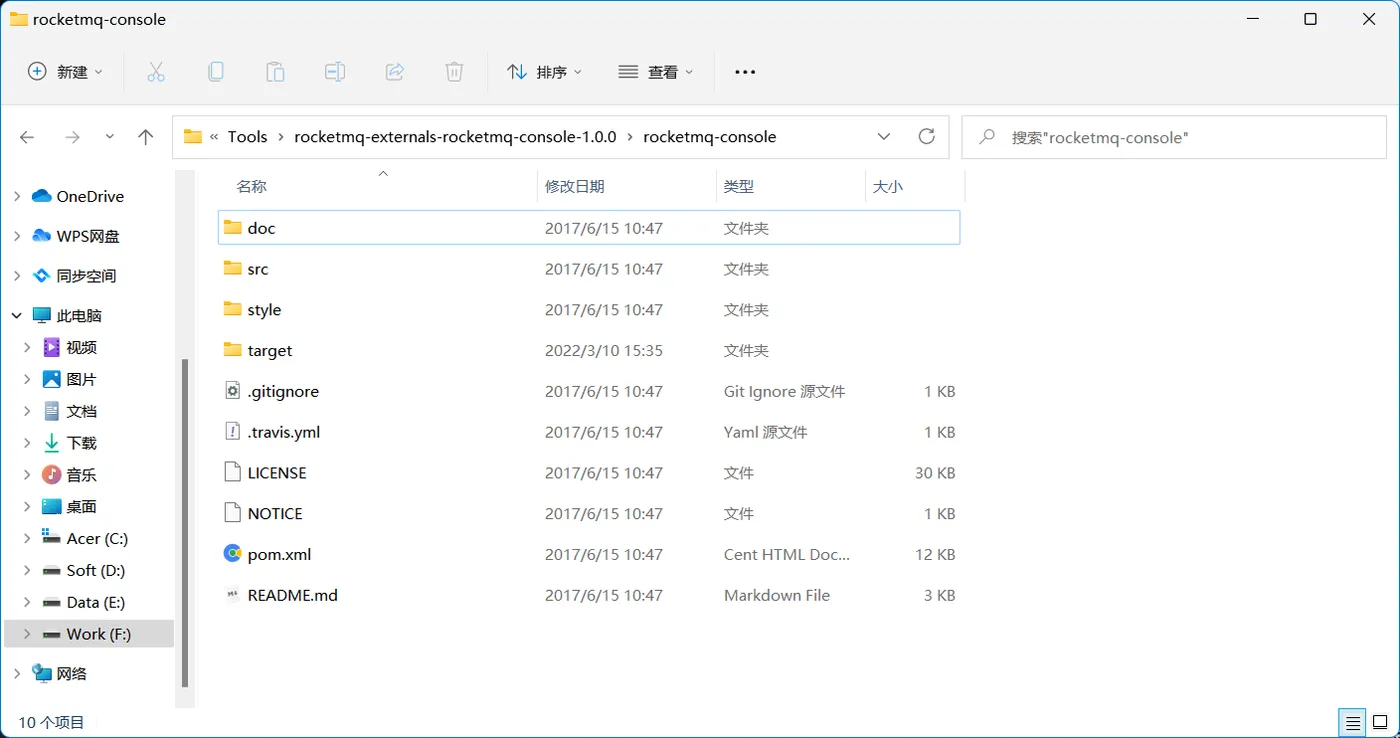Select the style folder icon

[233, 310]
